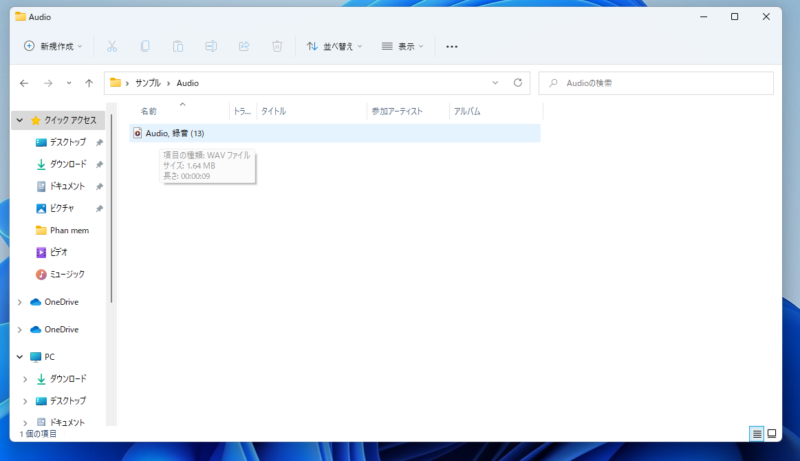Image resolution: width=800 pixels, height=461 pixels.
Task: Open the Phan mem folder
Action: pyautogui.click(x=69, y=230)
